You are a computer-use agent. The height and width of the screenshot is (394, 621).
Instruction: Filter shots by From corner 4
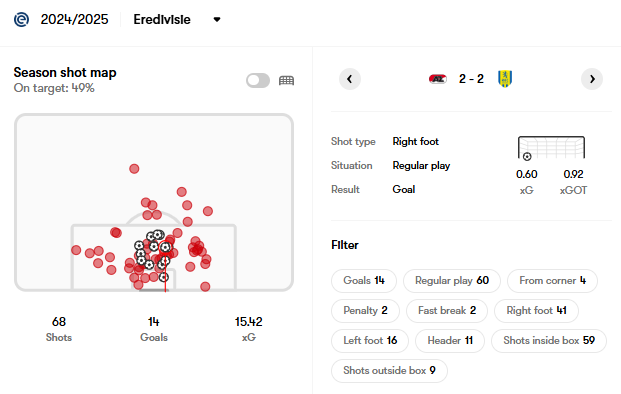tap(552, 281)
